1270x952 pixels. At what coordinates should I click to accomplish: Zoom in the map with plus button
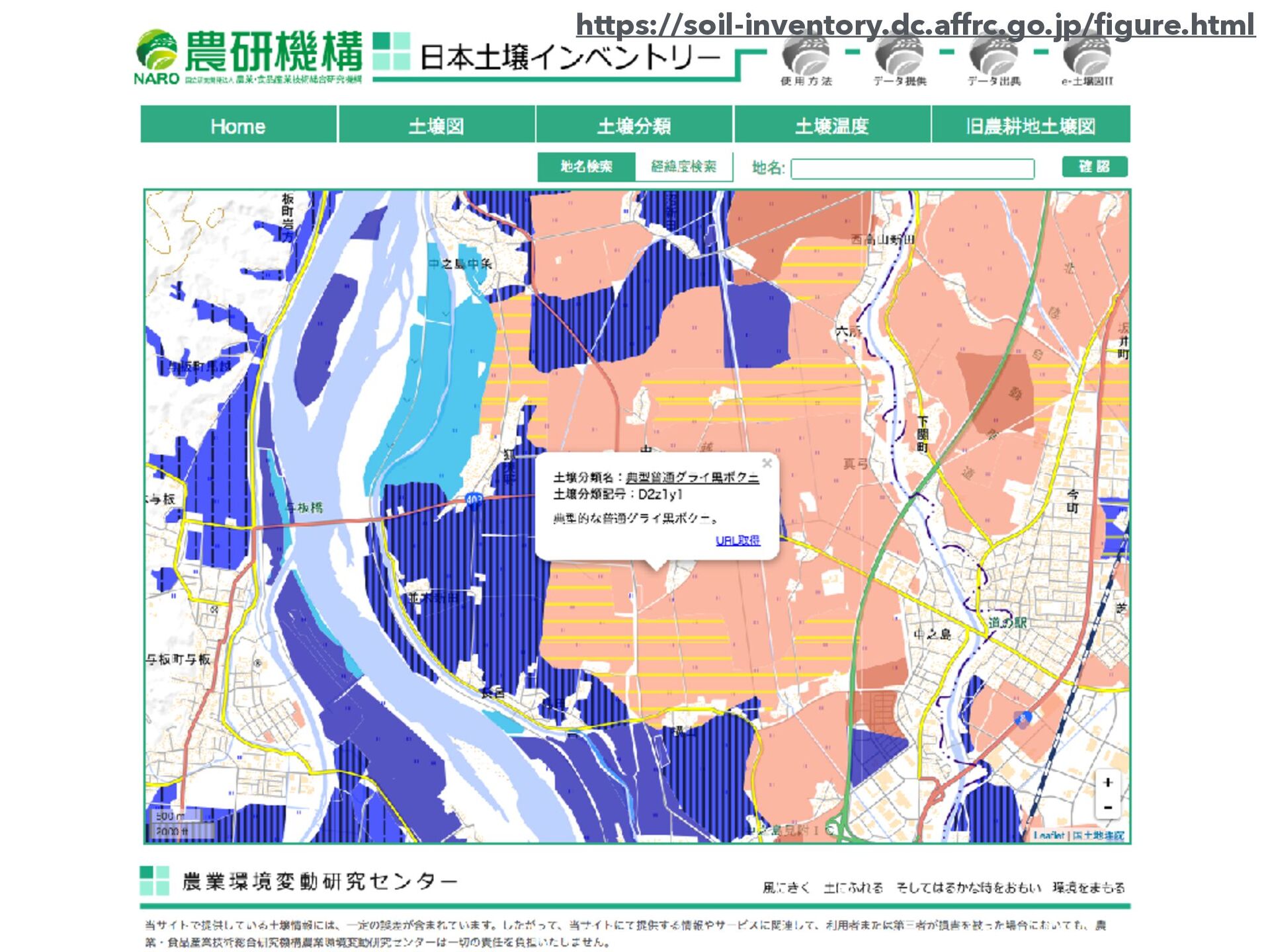(1108, 783)
